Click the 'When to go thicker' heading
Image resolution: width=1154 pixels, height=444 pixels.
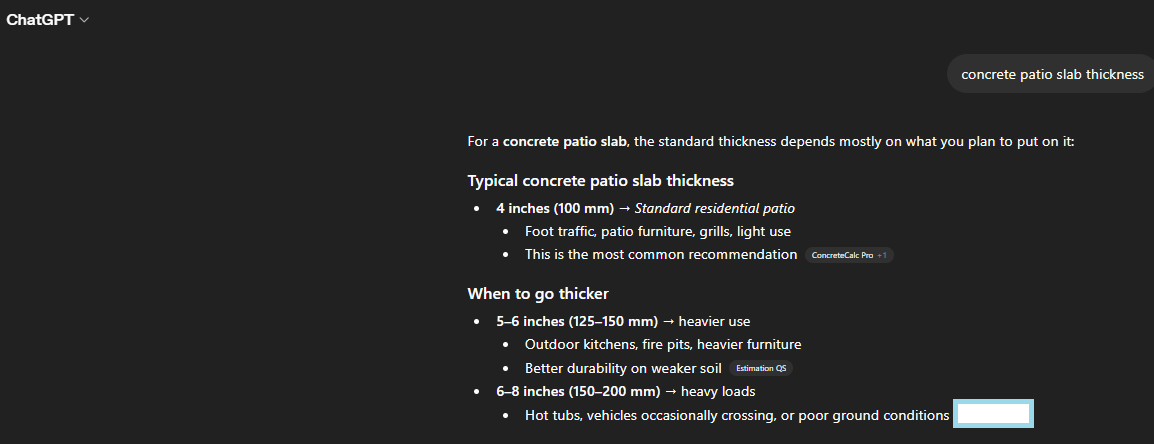pos(538,294)
